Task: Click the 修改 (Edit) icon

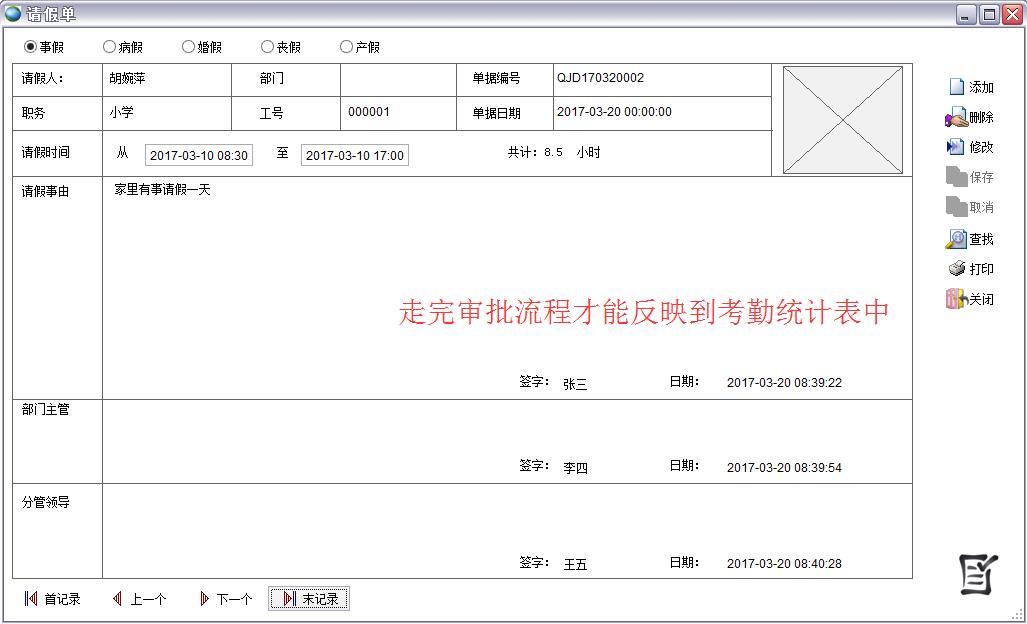Action: [x=956, y=147]
